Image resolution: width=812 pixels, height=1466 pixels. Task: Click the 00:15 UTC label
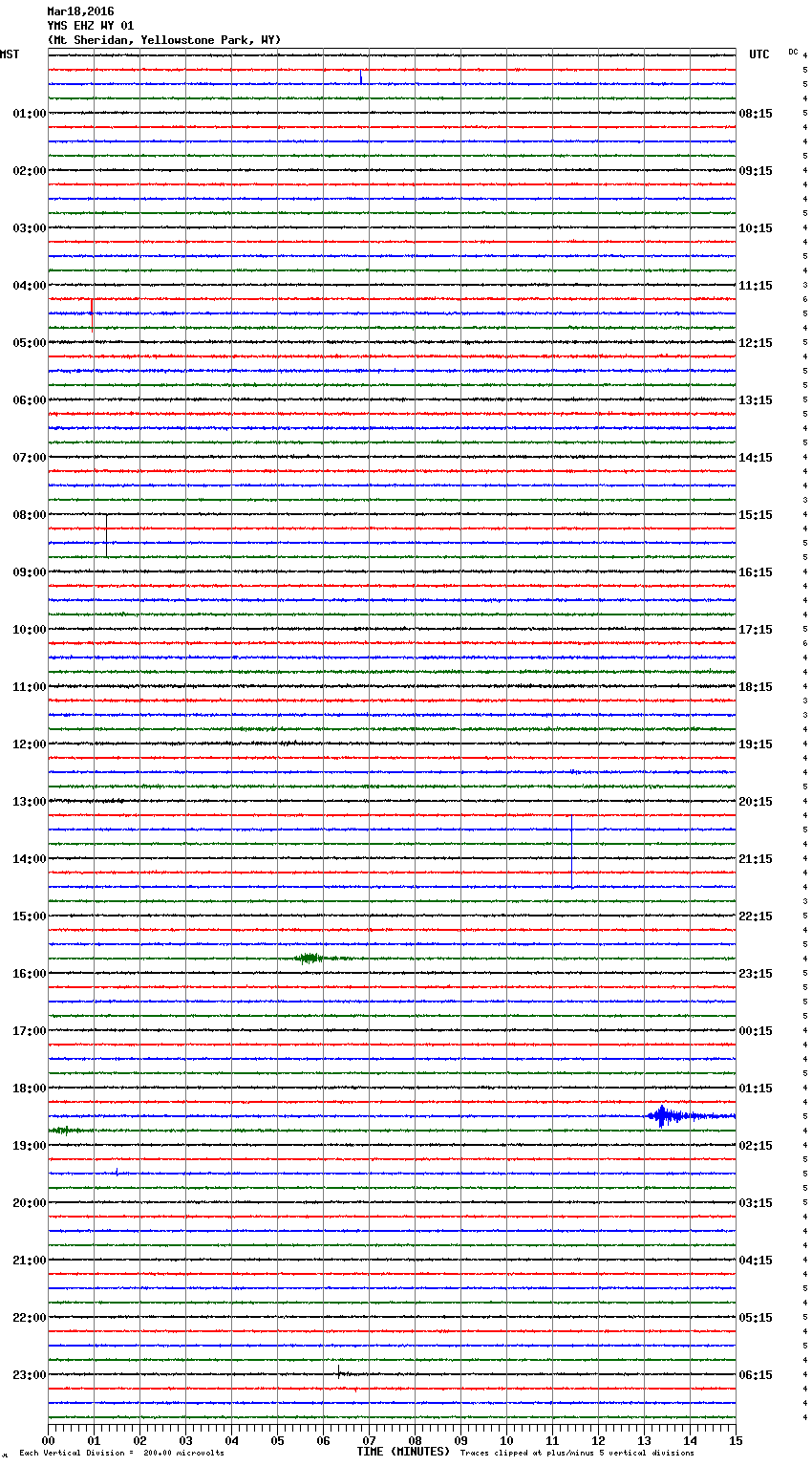pos(756,1031)
